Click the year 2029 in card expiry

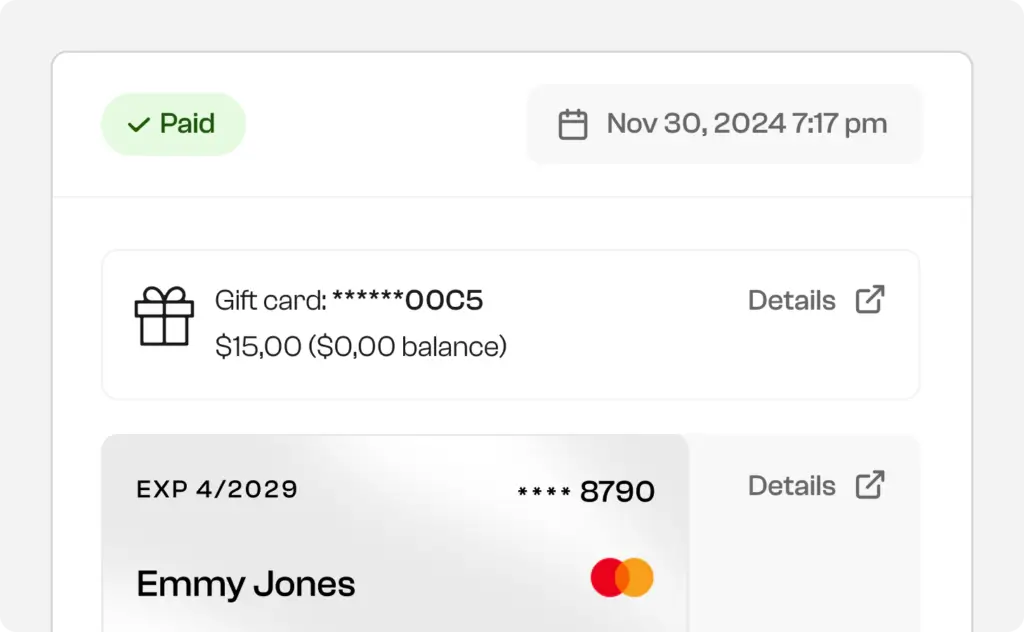[262, 490]
